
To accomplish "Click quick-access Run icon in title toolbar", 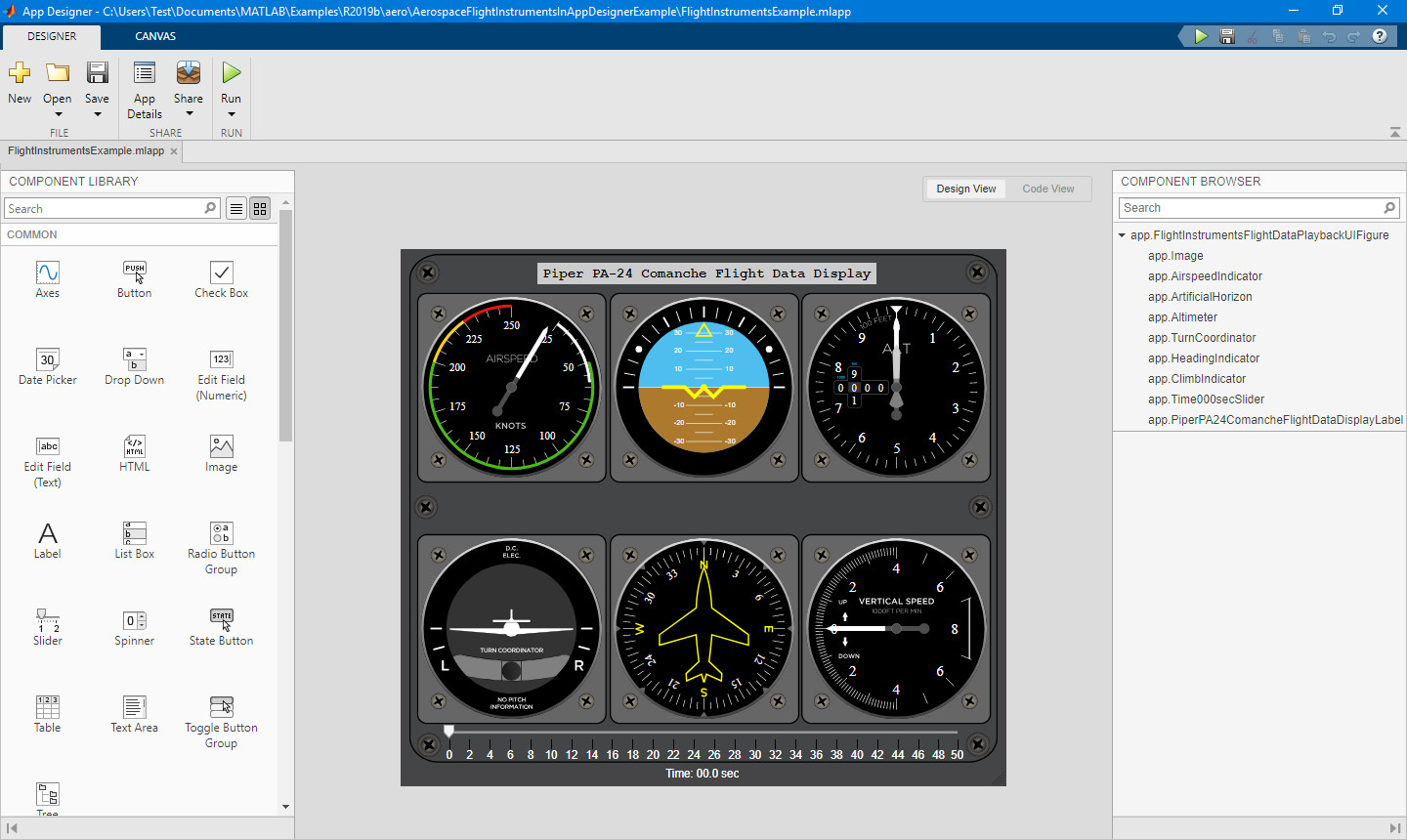I will [1201, 36].
